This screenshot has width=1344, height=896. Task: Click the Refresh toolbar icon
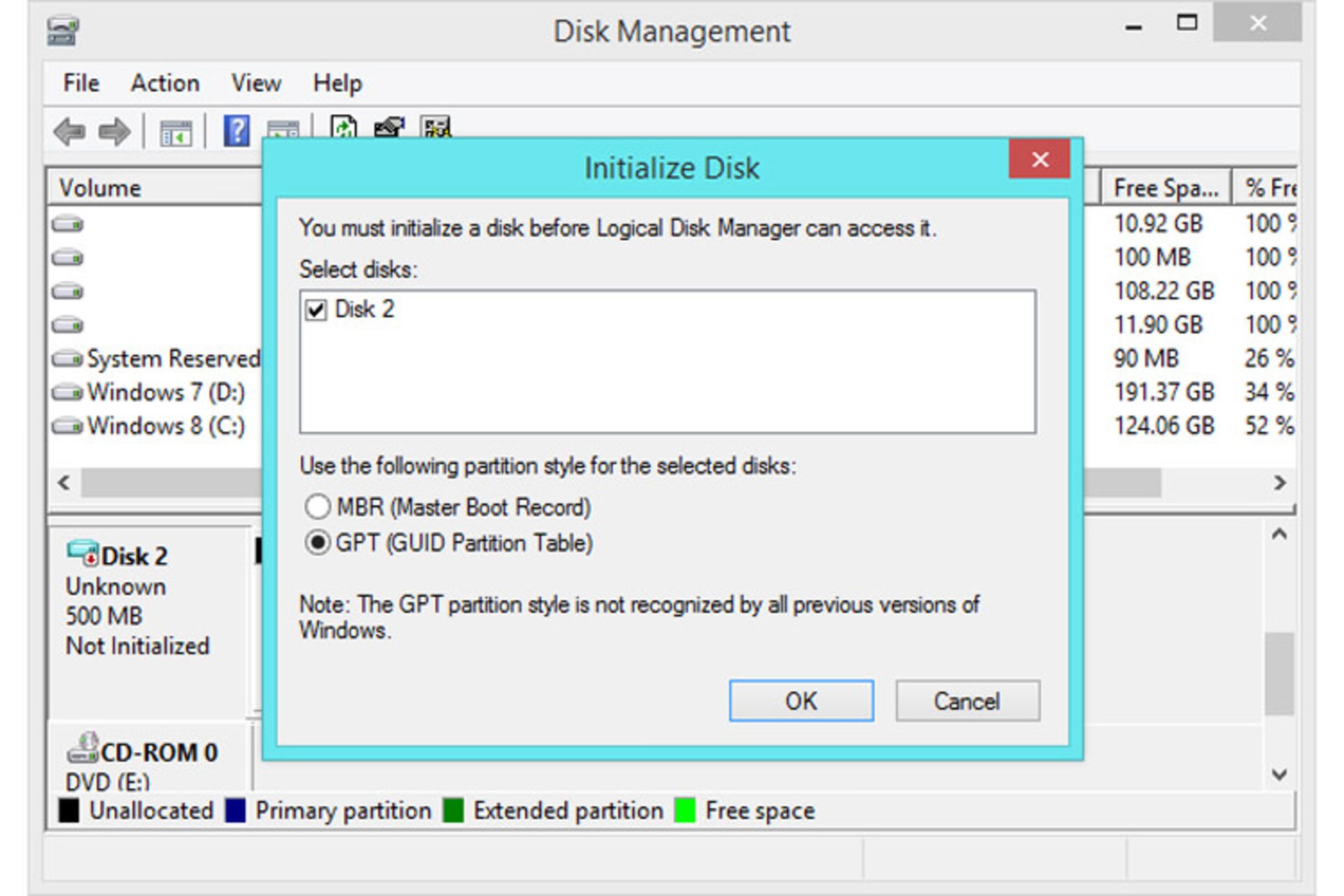point(344,128)
